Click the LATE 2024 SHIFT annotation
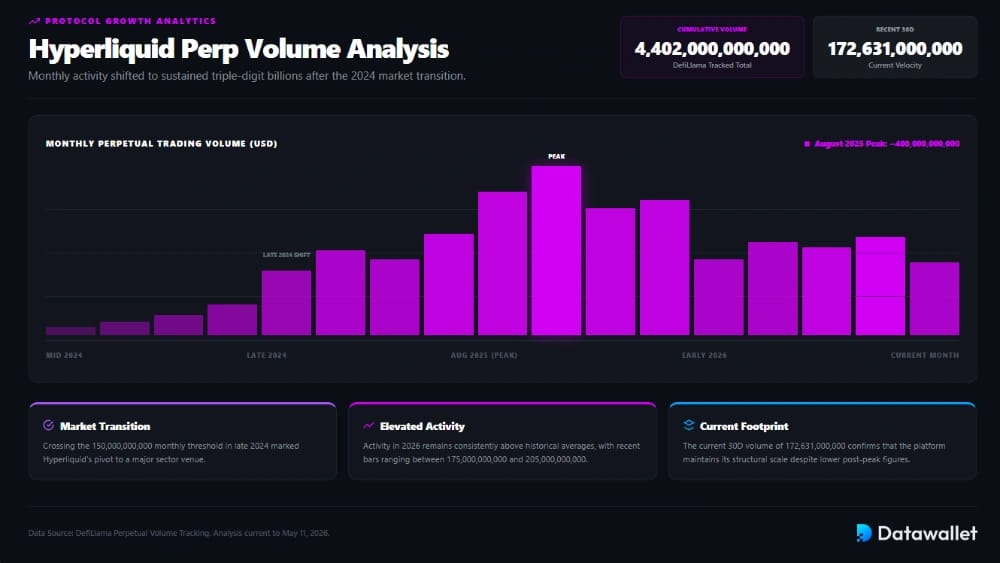Screen dimensions: 1000x563 (286, 255)
